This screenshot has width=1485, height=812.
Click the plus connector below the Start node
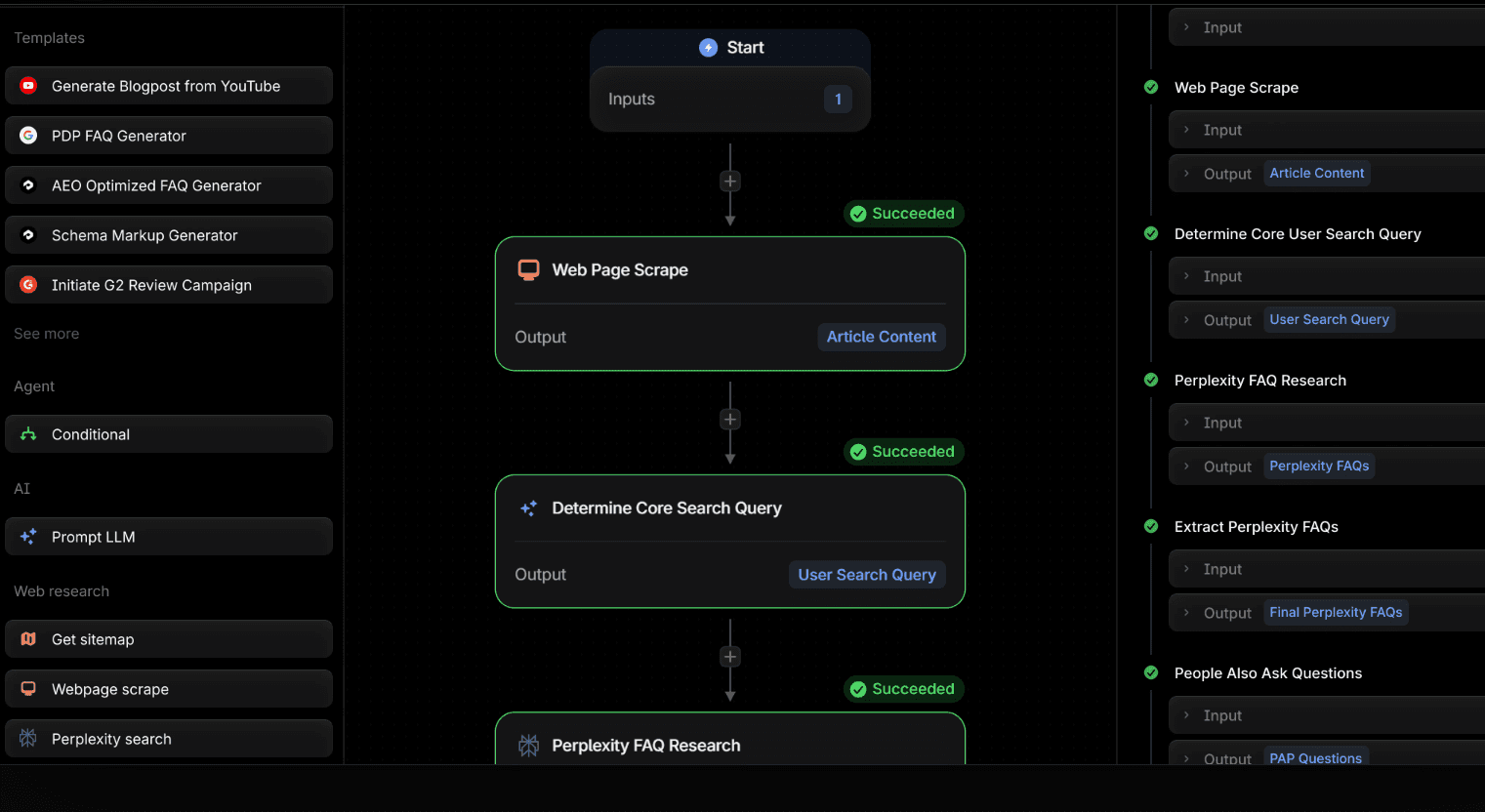coord(730,182)
